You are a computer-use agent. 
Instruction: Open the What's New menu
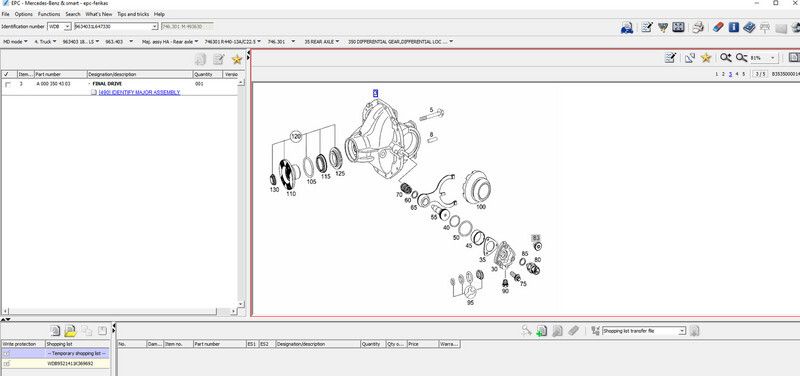pyautogui.click(x=98, y=14)
